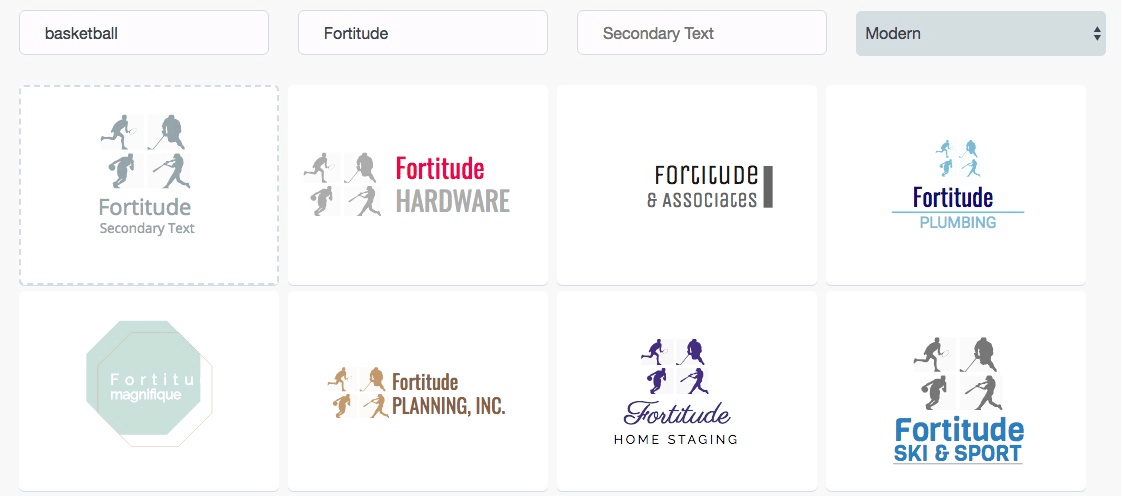Click the blue-gray sports icon in dashed template

pyautogui.click(x=145, y=151)
